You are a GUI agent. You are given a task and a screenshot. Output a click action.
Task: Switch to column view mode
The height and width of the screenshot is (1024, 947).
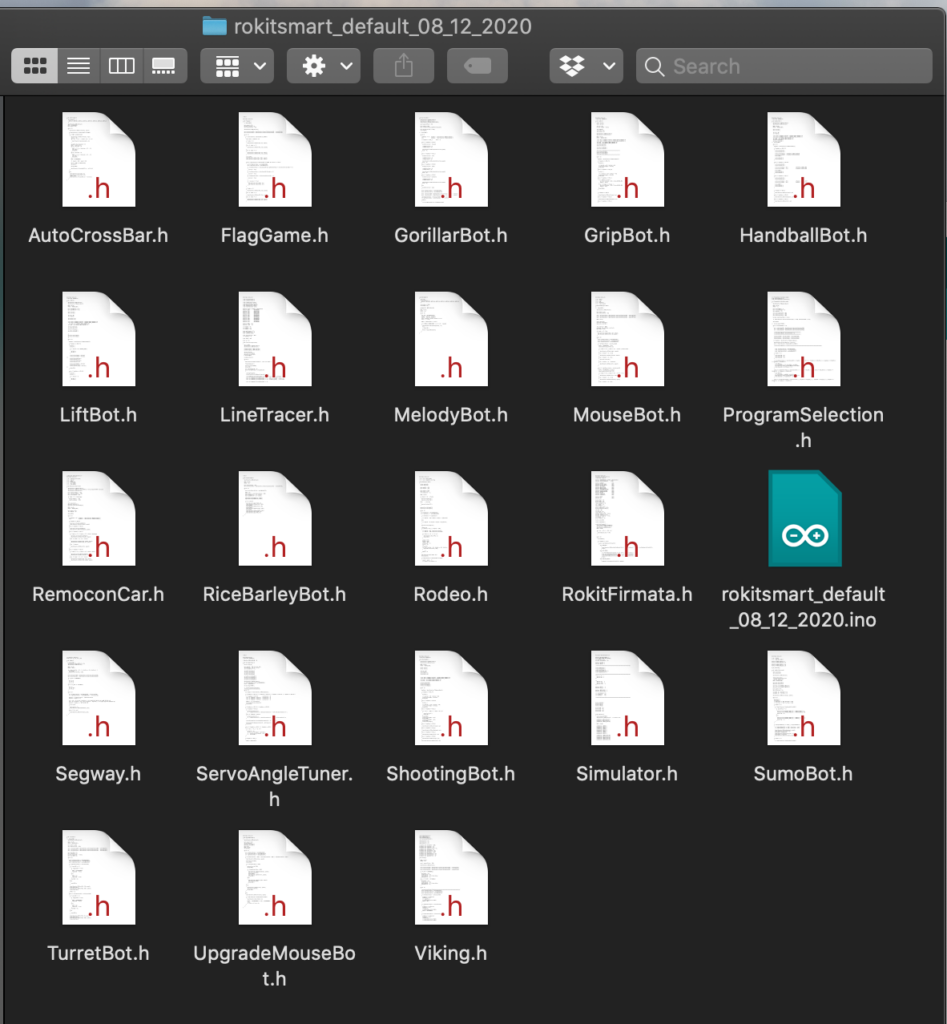pyautogui.click(x=121, y=66)
